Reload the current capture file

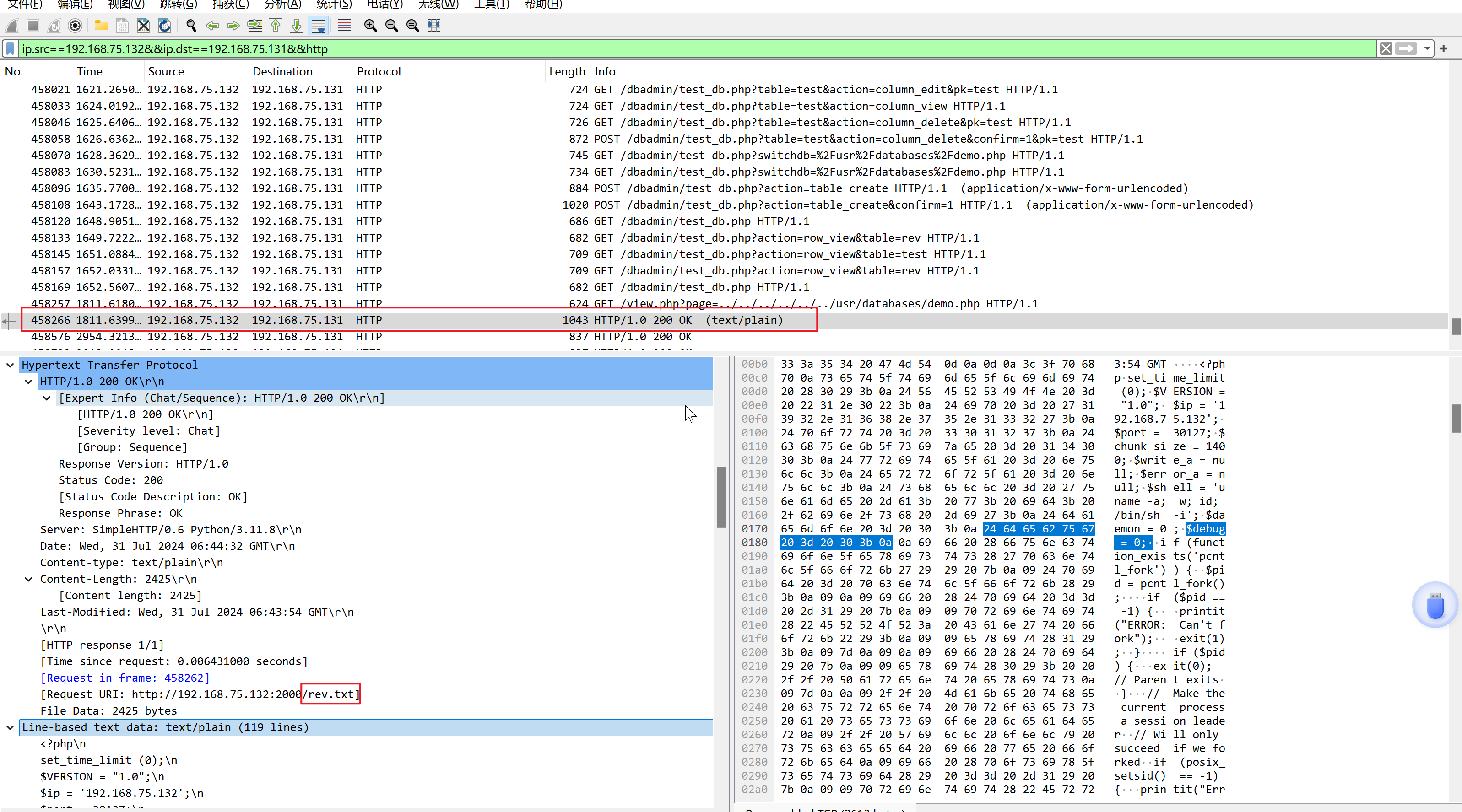tap(165, 26)
